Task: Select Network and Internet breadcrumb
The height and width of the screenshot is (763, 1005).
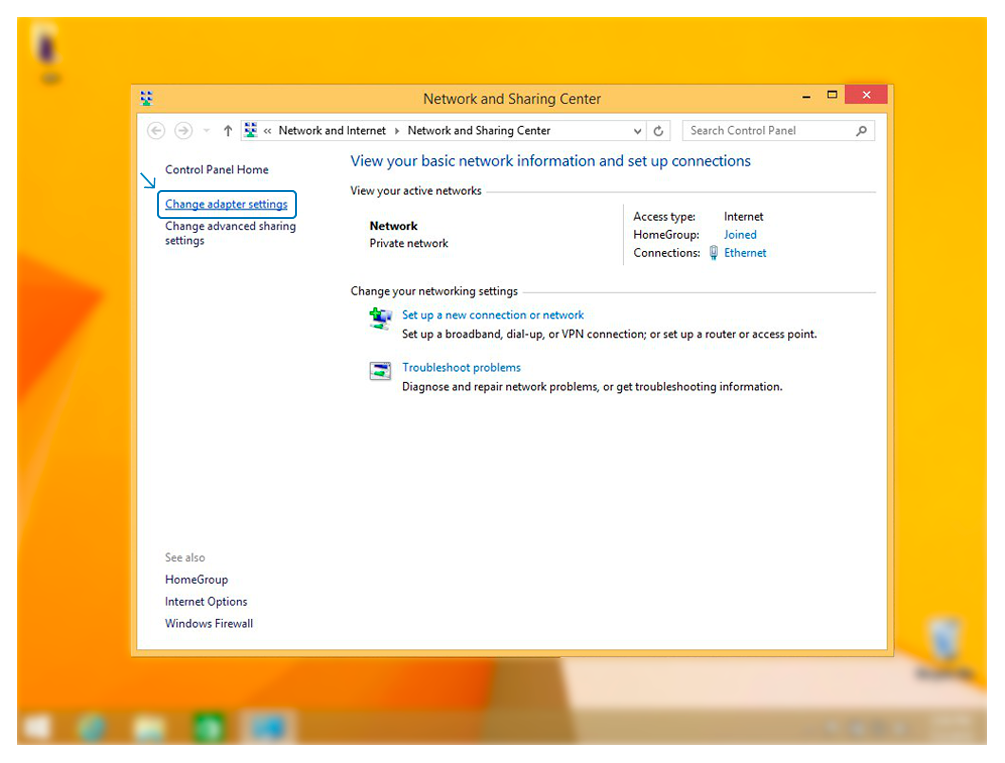Action: pos(332,131)
